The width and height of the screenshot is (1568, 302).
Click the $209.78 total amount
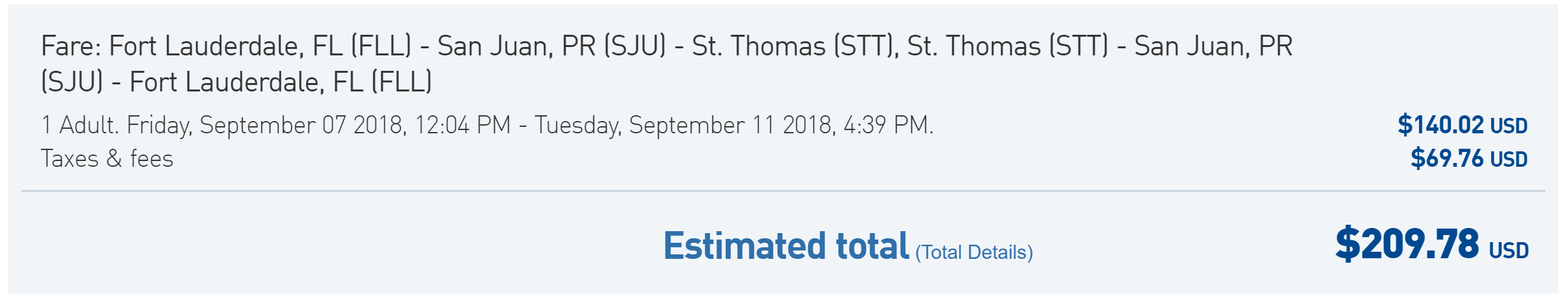click(1407, 244)
